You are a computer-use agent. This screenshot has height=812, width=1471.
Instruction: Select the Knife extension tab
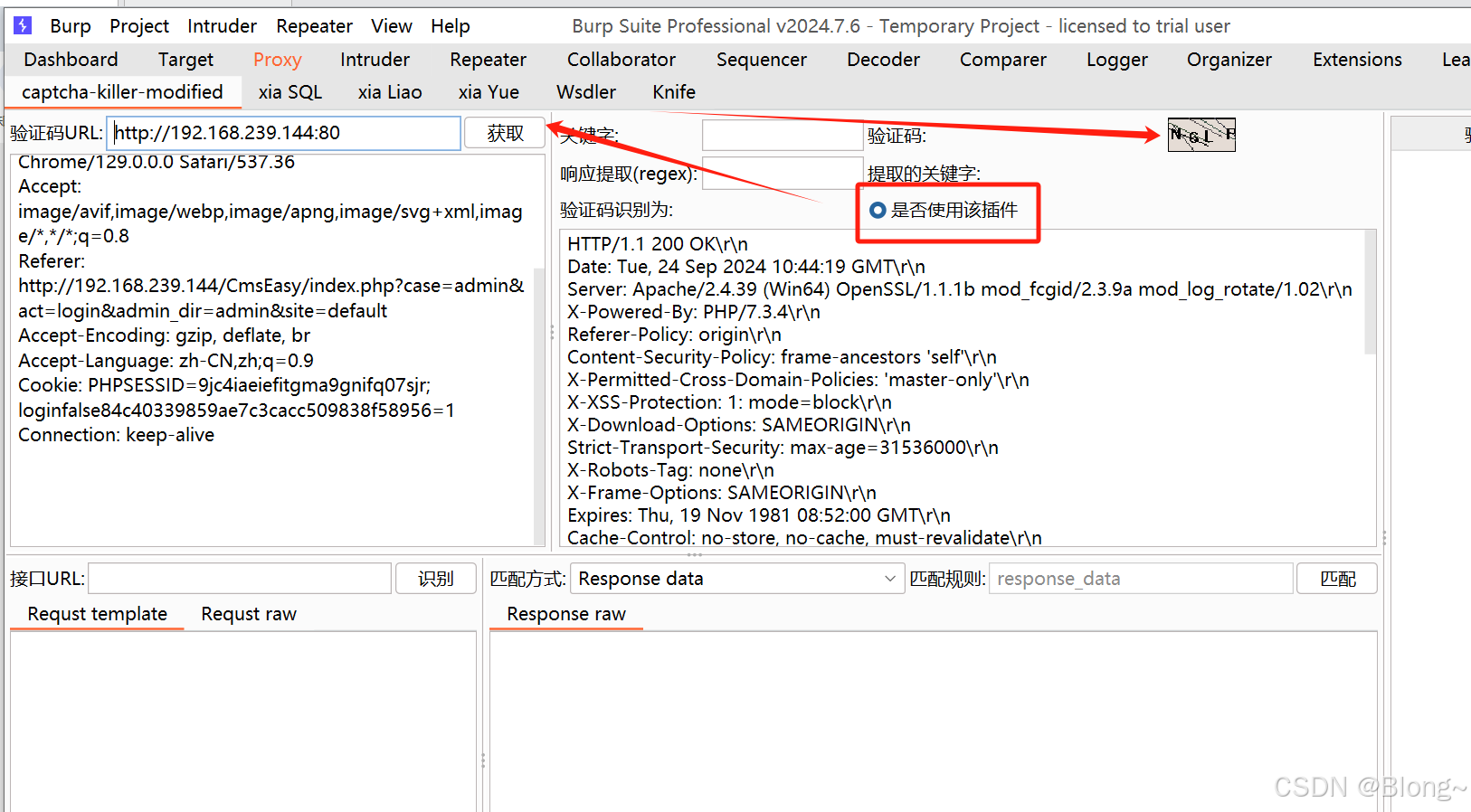(674, 92)
